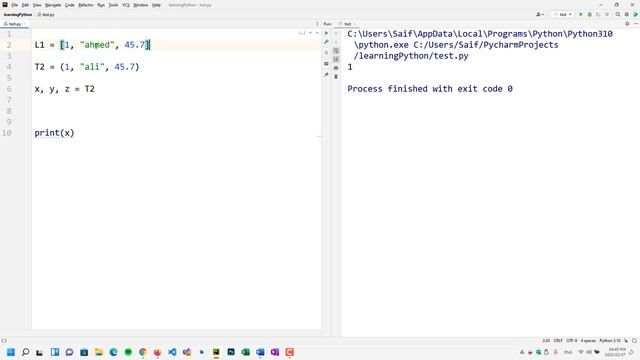Screen dimensions: 640x360
Task: Click the UTF-8 encoding in status bar
Action: (x=572, y=340)
